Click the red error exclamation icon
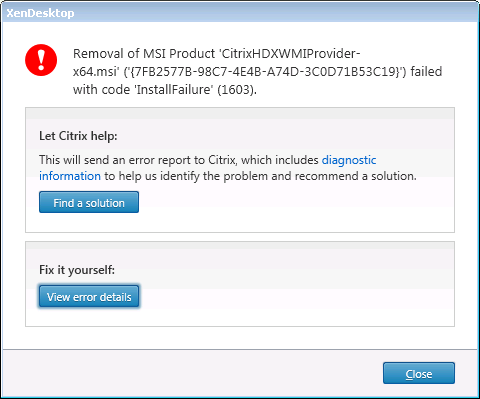The image size is (480, 399). pyautogui.click(x=41, y=60)
